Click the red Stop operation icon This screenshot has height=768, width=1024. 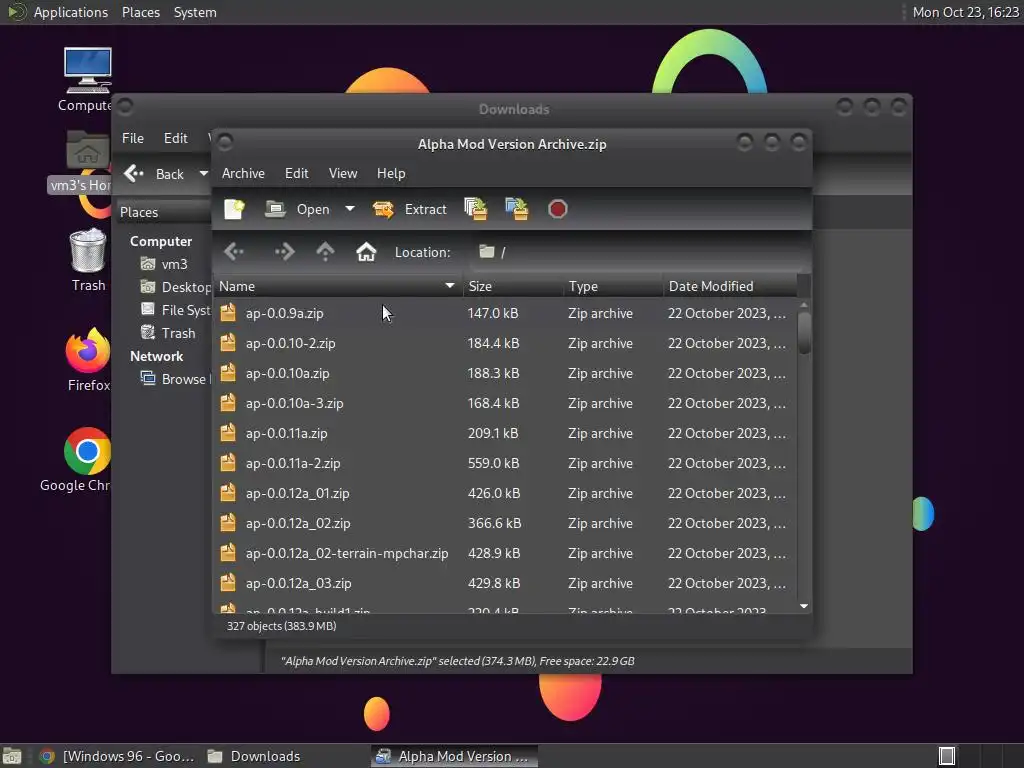pyautogui.click(x=558, y=209)
